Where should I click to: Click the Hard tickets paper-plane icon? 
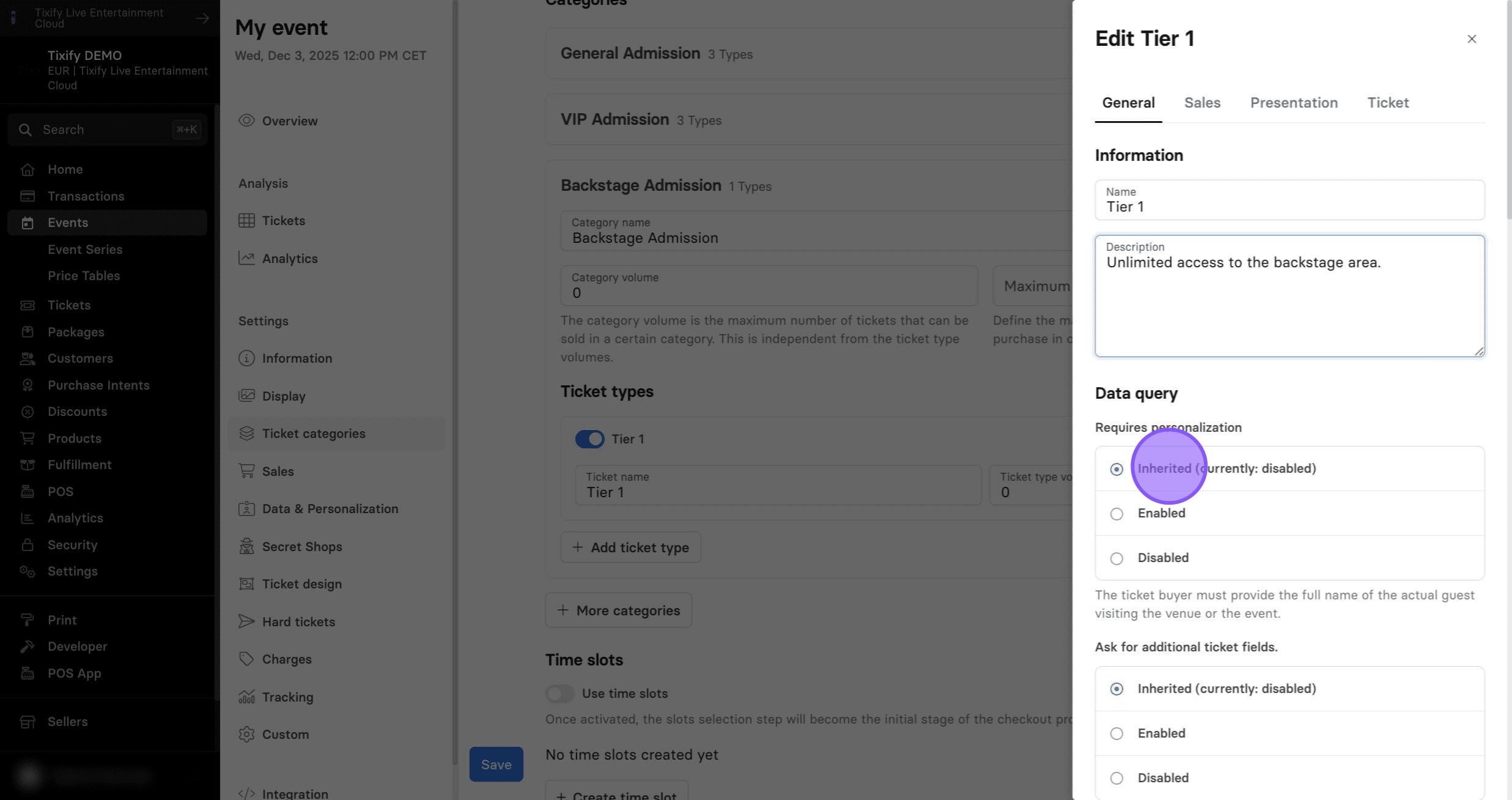(x=246, y=622)
